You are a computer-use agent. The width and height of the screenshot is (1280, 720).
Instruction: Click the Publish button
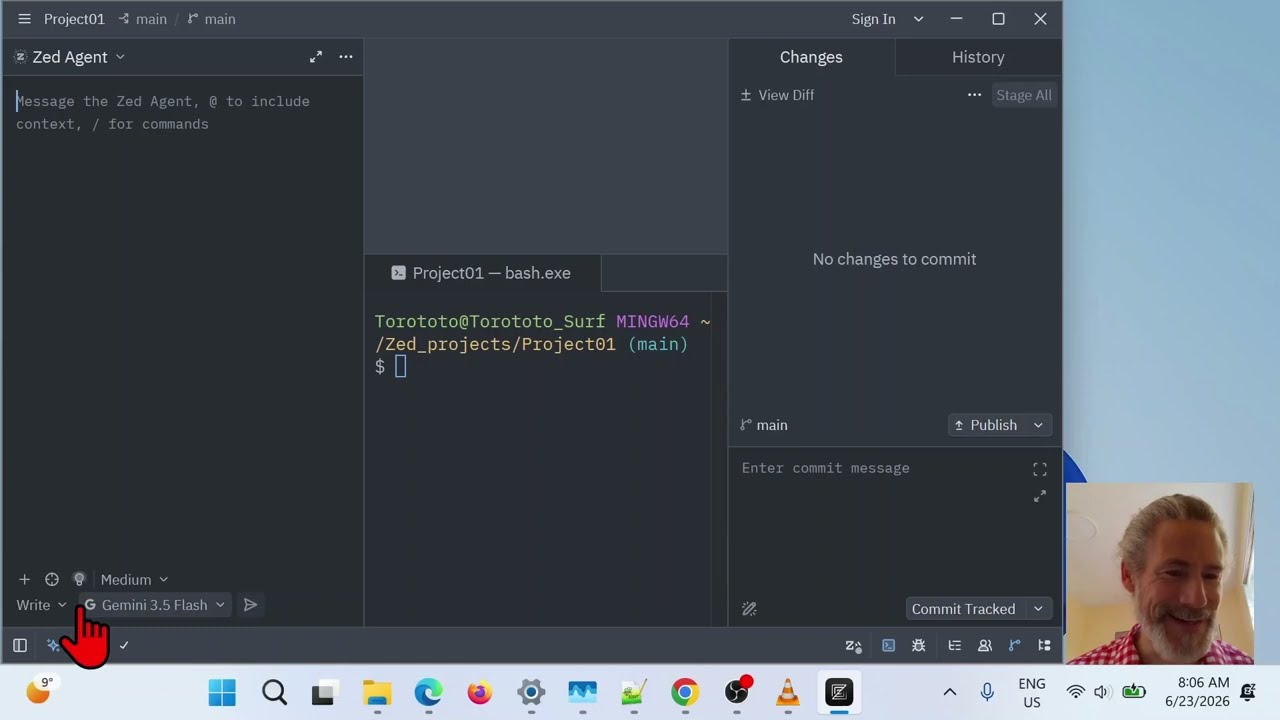[985, 425]
